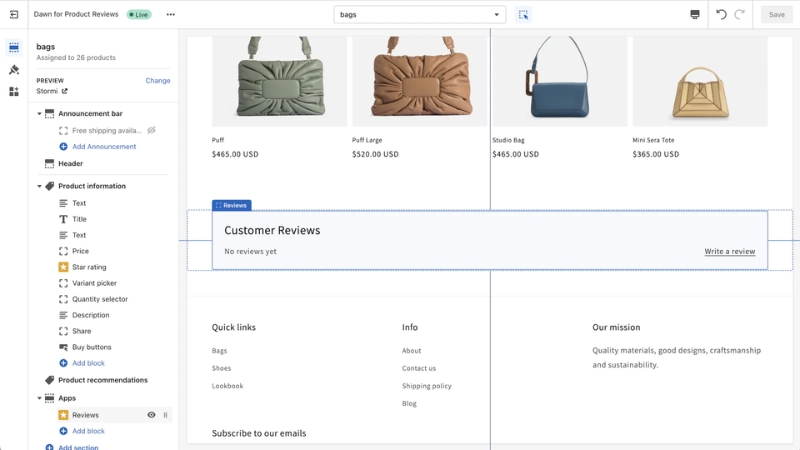The image size is (800, 450).
Task: Open the Blog footer link
Action: [409, 403]
